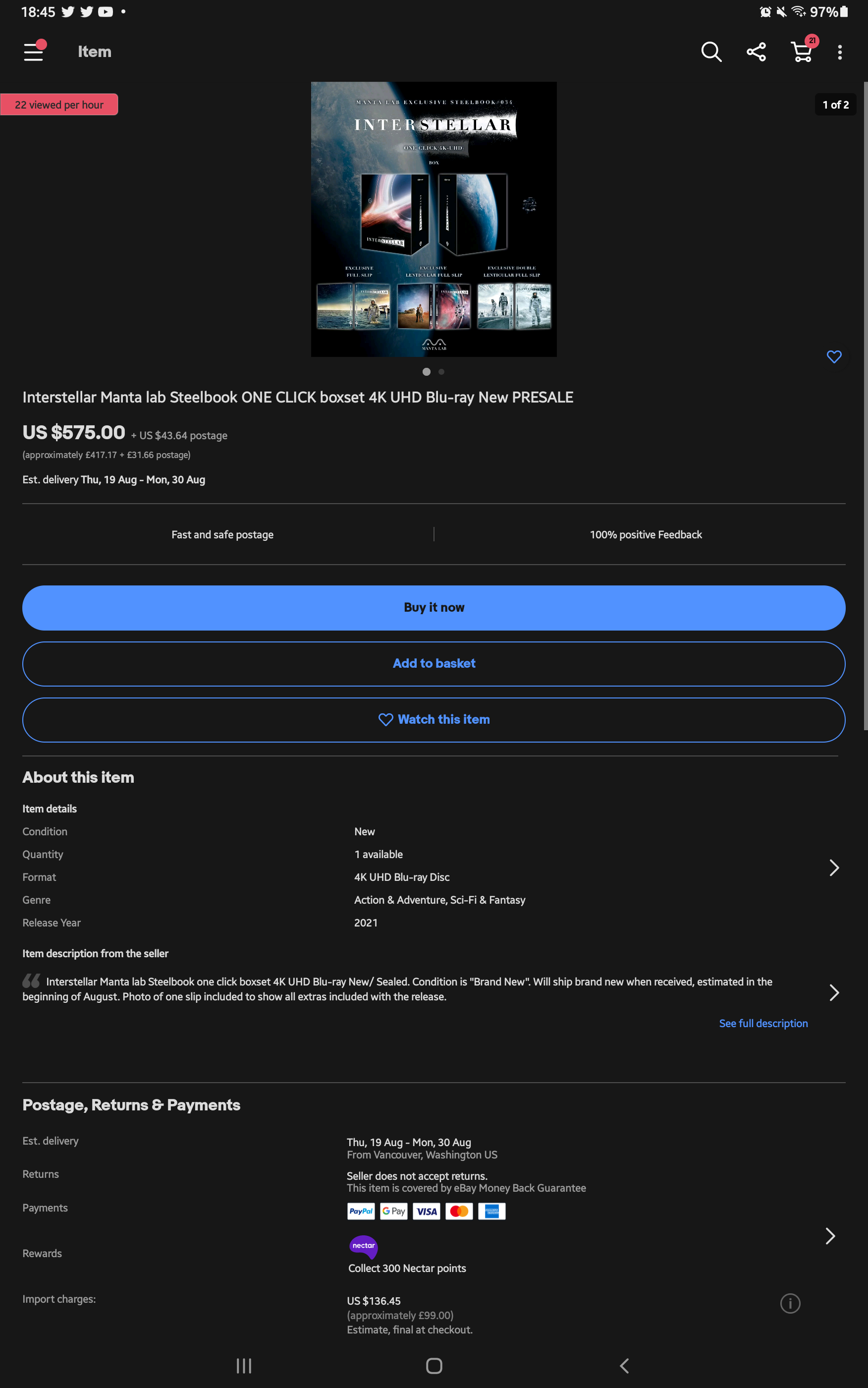This screenshot has height=1388, width=868.
Task: Tap the listing title Interstellar Manta lab Steelbook
Action: (298, 398)
